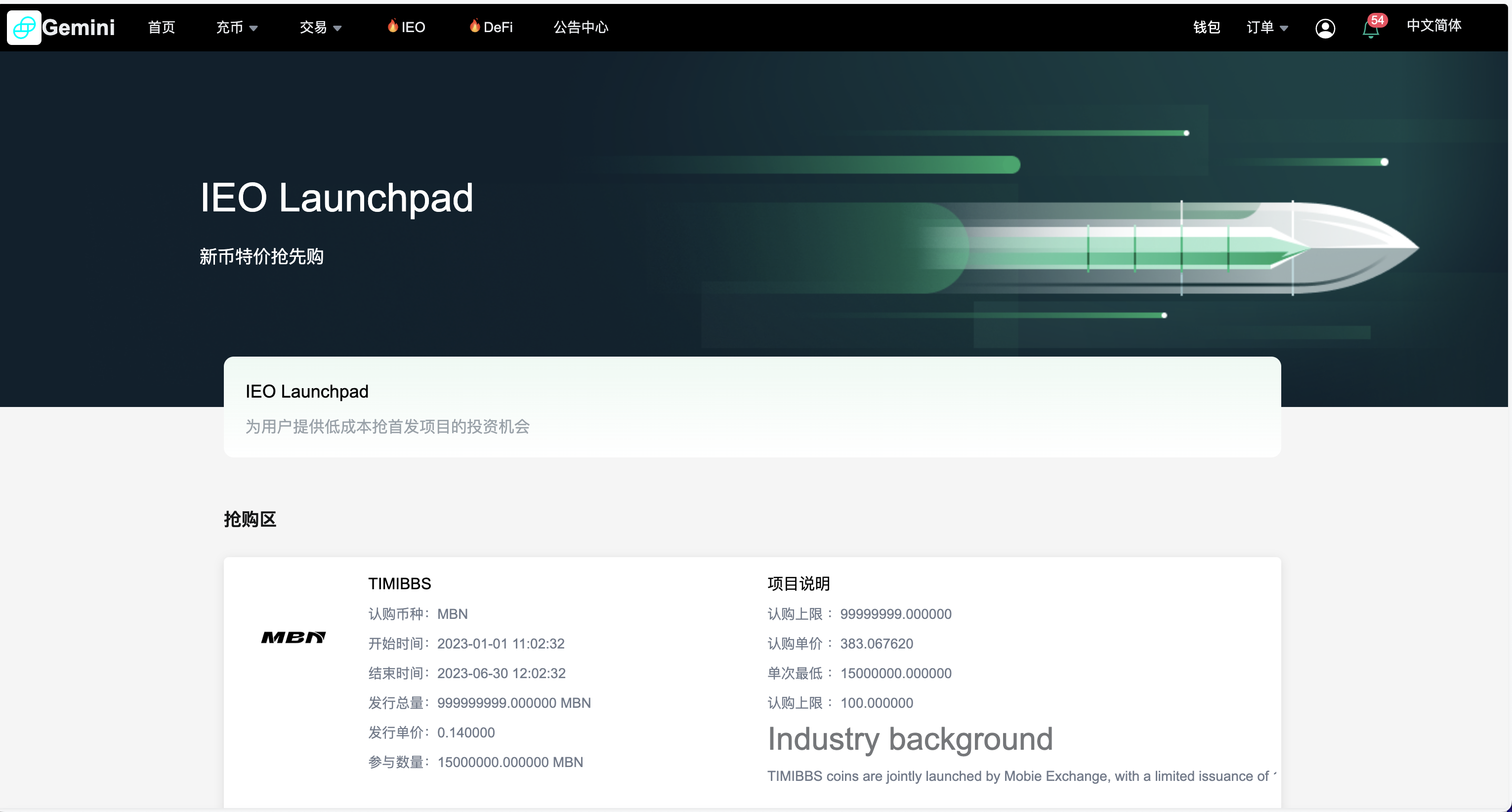Expand the 充币 dropdown arrow
This screenshot has height=812, width=1512.
253,28
